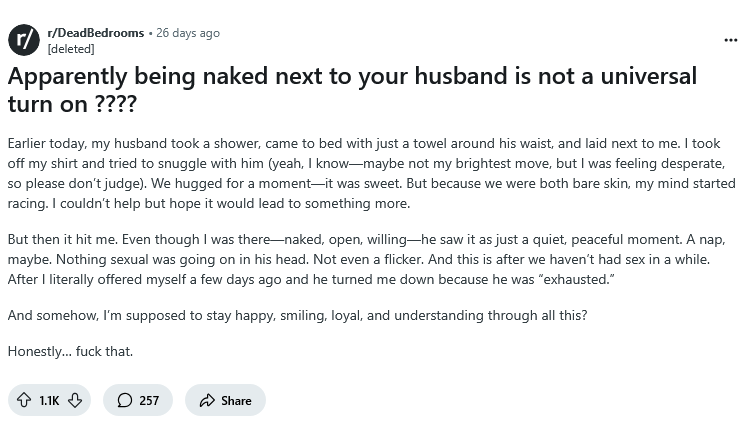Click the paragraph starting "Earlier today"
Image resolution: width=748 pixels, height=424 pixels.
(372, 174)
